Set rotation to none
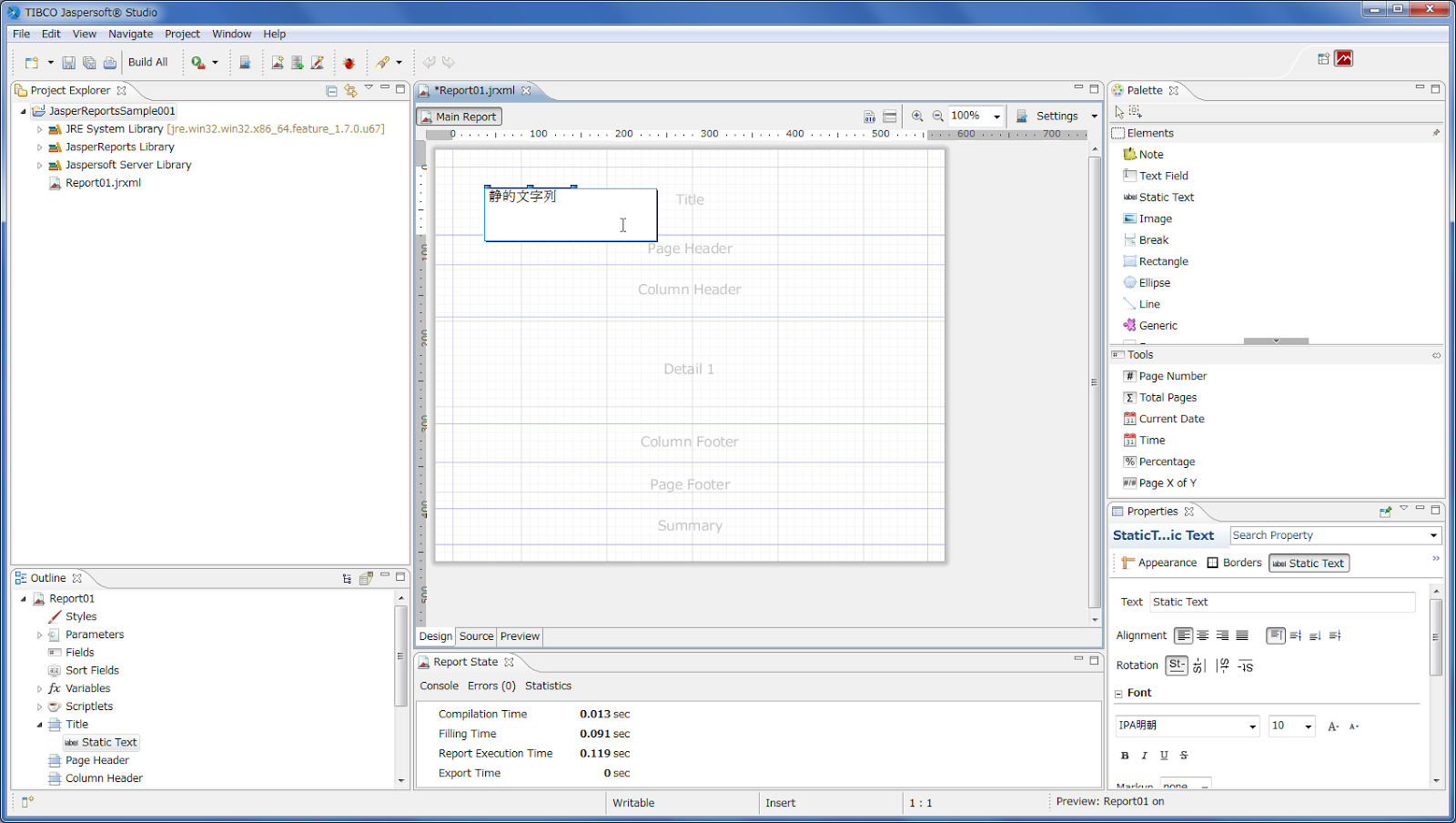The width and height of the screenshot is (1456, 823). coord(1177,666)
